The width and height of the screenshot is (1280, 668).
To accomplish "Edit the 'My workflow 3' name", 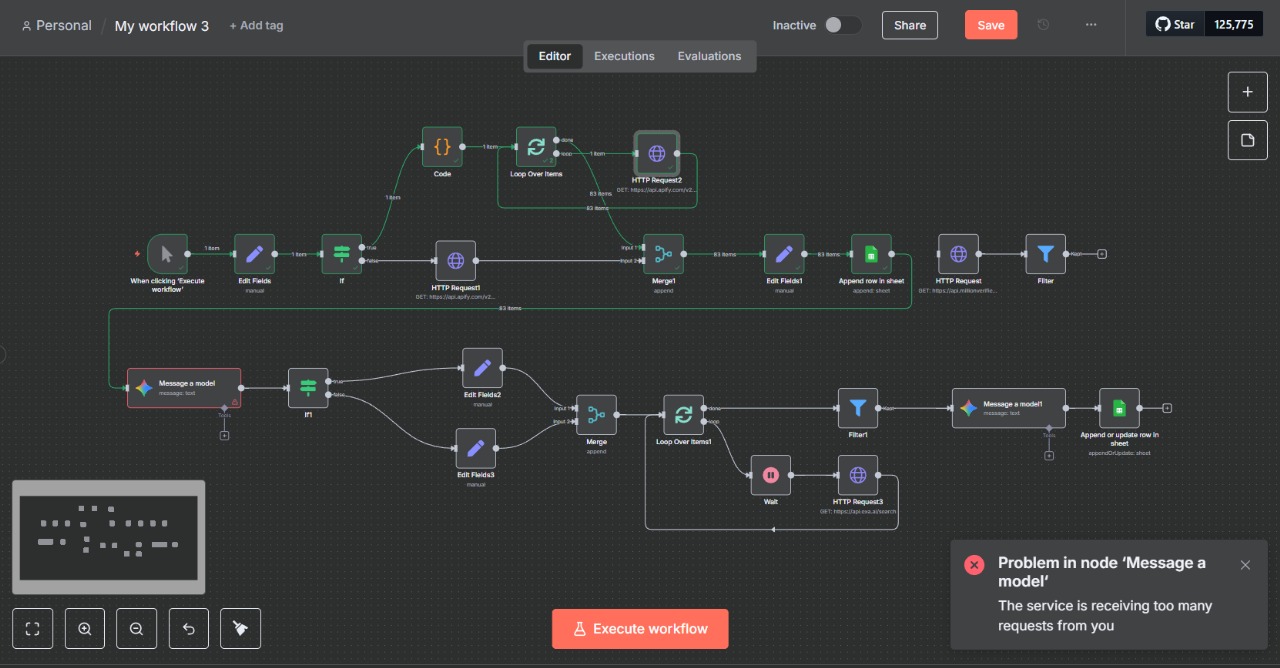I will (162, 26).
